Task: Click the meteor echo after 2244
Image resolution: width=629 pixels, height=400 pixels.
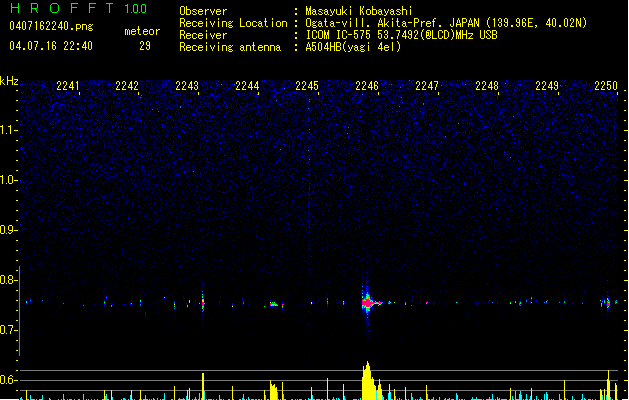Action: pyautogui.click(x=274, y=304)
